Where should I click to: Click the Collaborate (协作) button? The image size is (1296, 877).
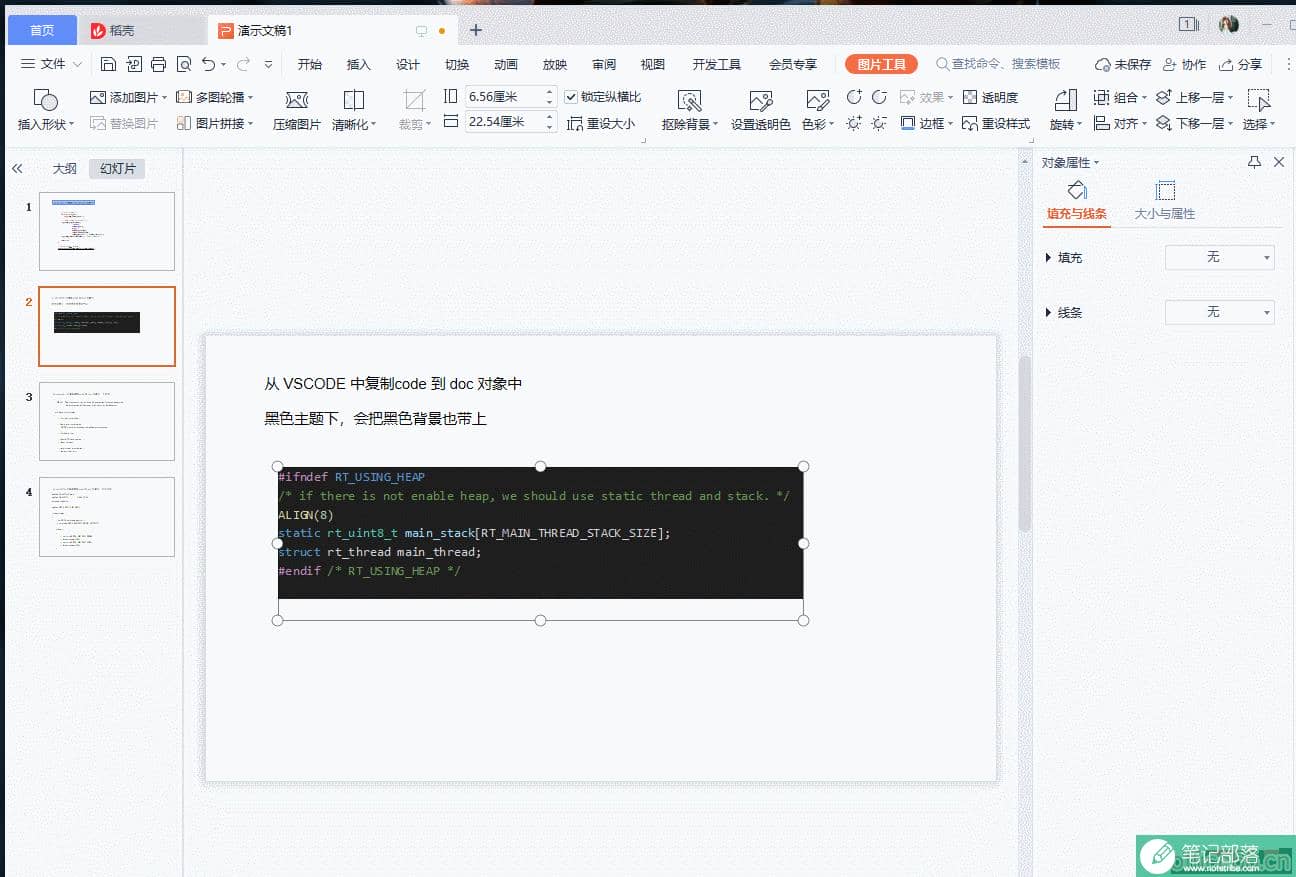[1184, 64]
